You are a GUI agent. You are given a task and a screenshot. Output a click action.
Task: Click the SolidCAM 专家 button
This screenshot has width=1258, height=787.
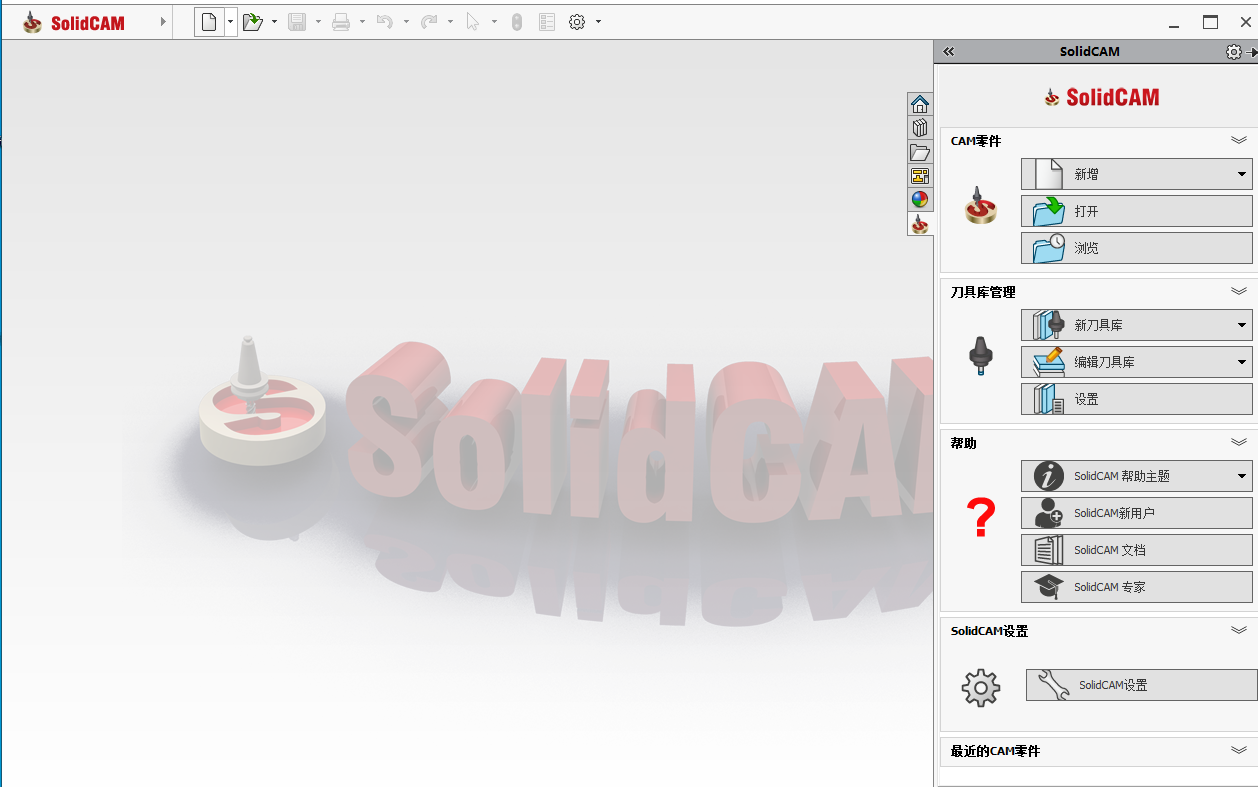pos(1136,587)
